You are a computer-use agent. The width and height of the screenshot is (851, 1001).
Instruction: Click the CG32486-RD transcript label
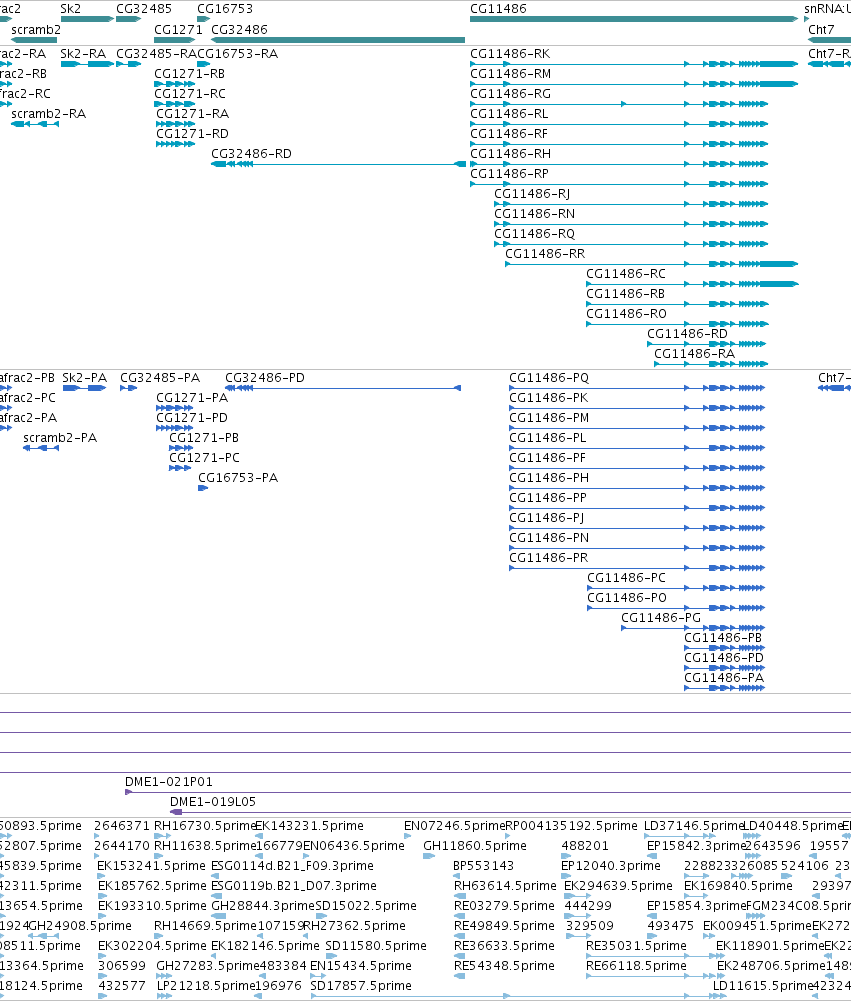[251, 154]
